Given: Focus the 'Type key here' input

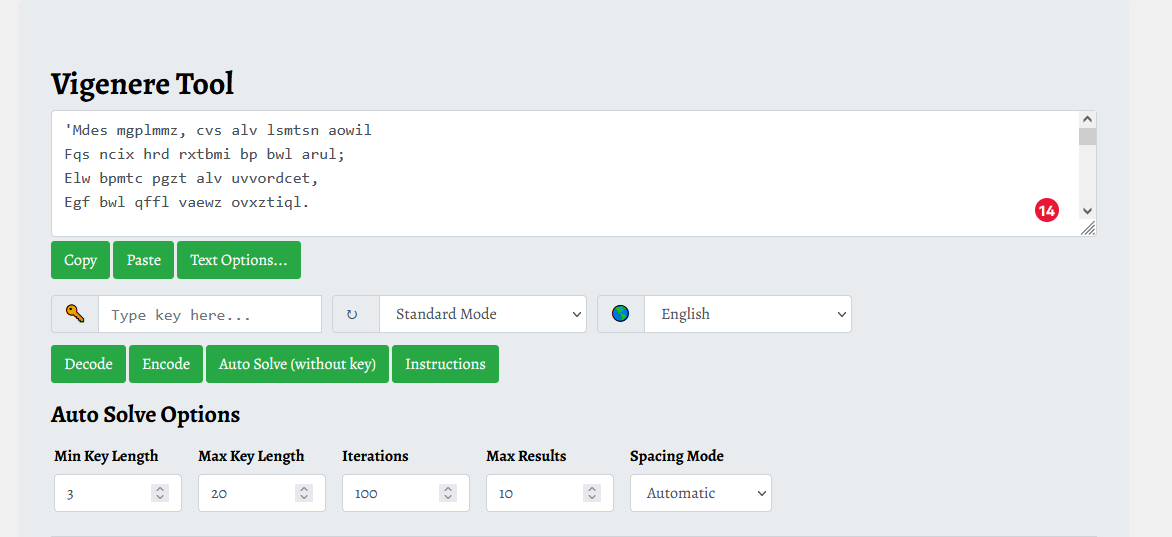Looking at the screenshot, I should click(210, 314).
